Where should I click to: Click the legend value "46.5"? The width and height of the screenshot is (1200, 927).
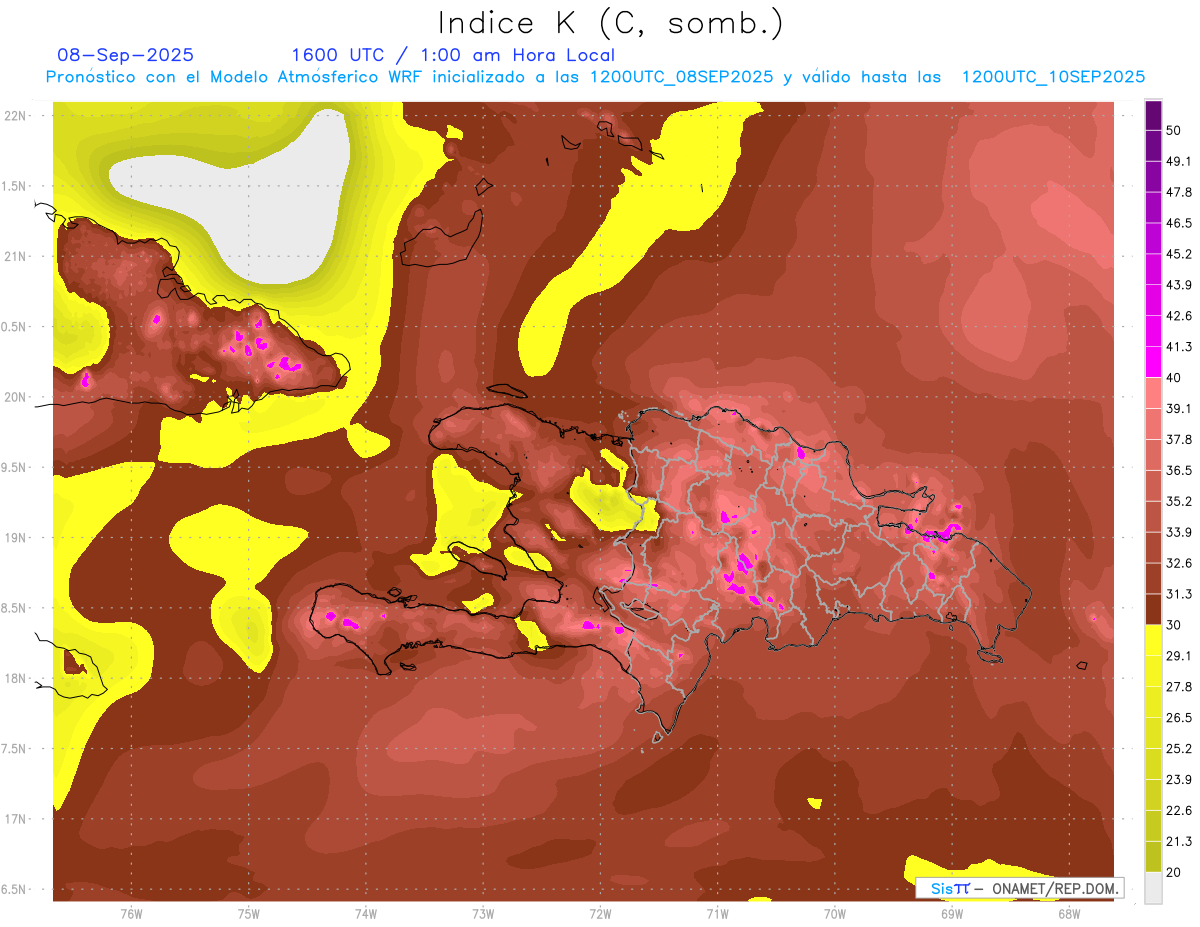point(1178,223)
